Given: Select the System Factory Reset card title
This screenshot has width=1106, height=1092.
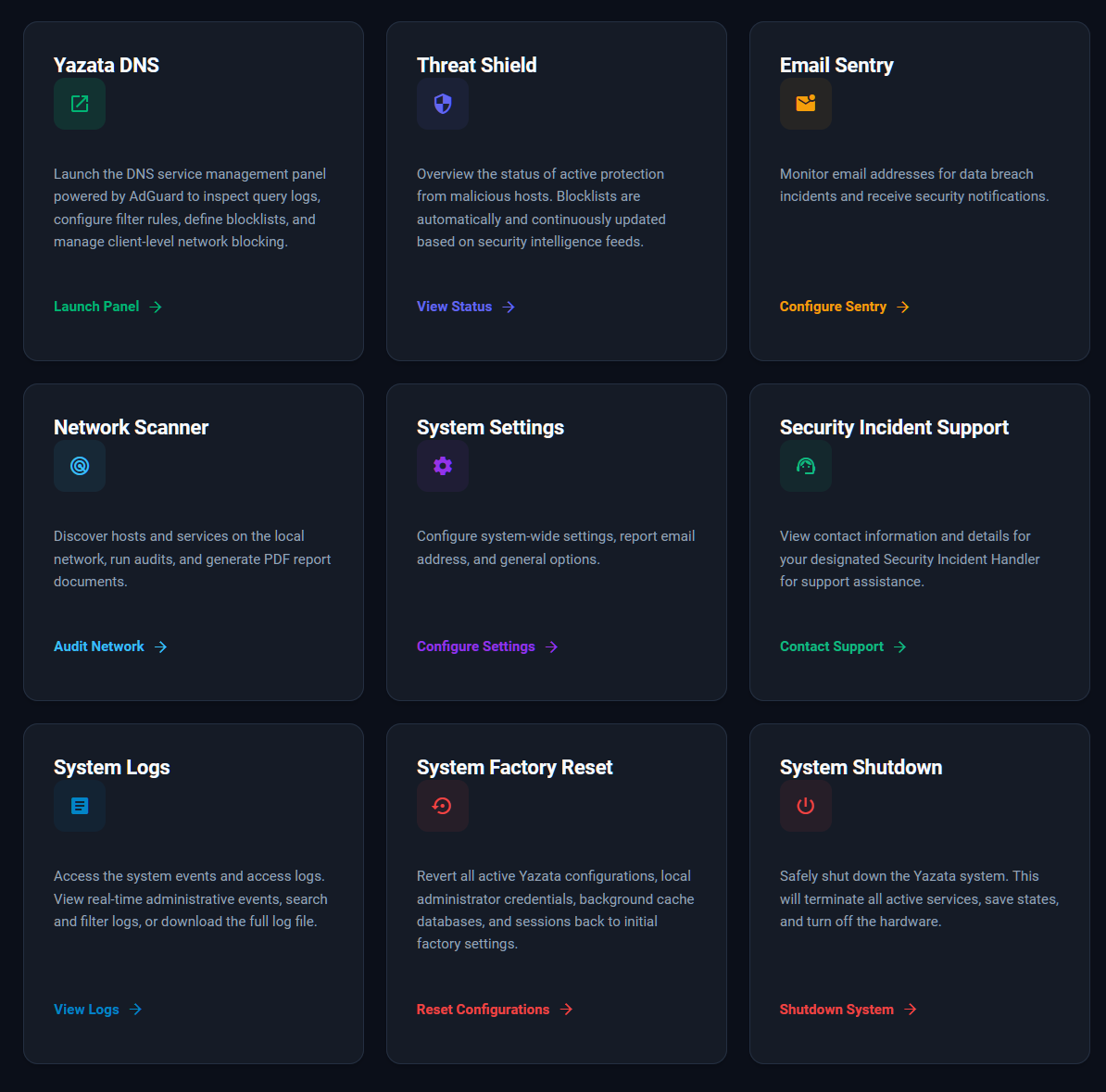Looking at the screenshot, I should tap(515, 768).
